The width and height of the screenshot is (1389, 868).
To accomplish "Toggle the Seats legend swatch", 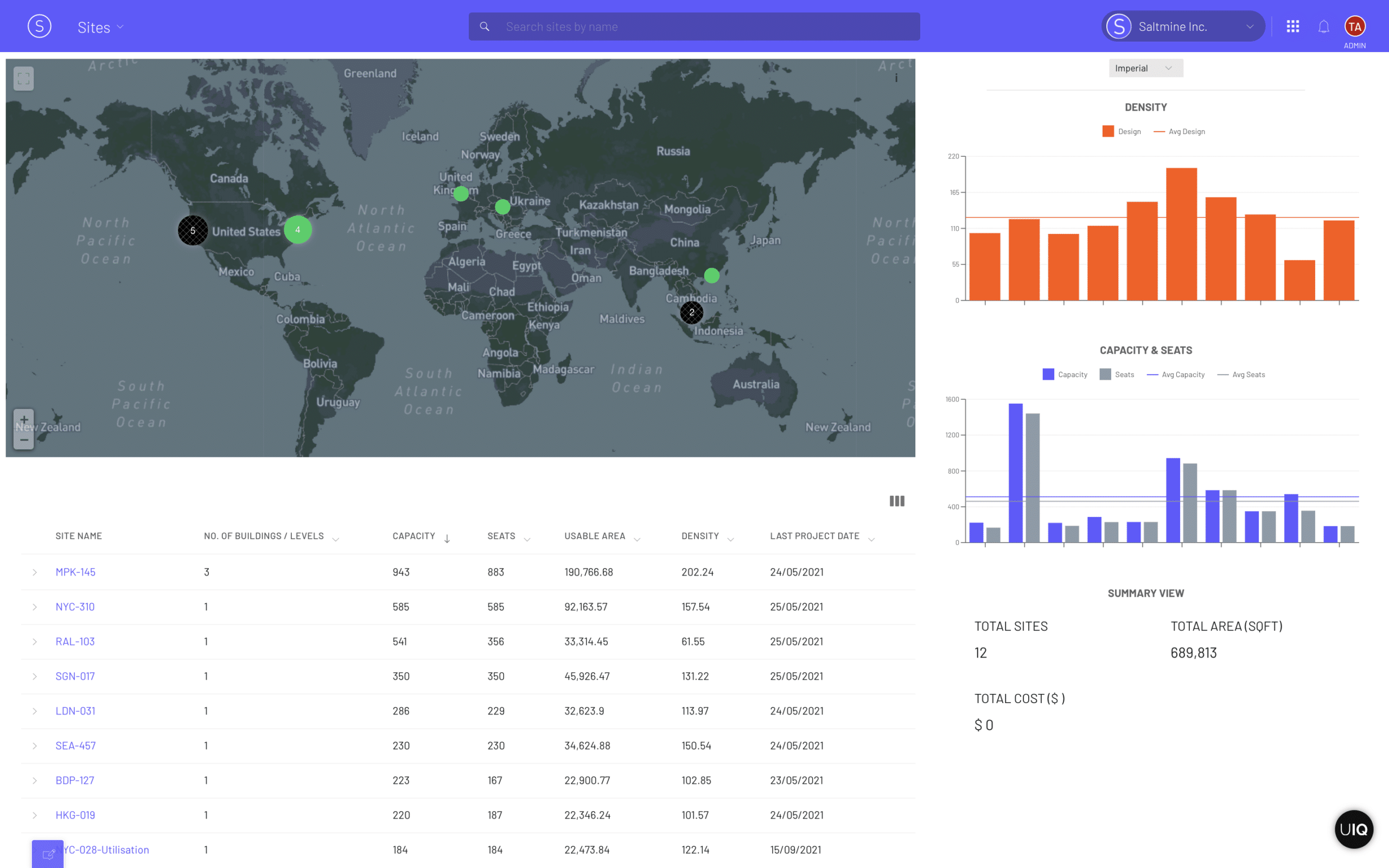I will pyautogui.click(x=1105, y=374).
